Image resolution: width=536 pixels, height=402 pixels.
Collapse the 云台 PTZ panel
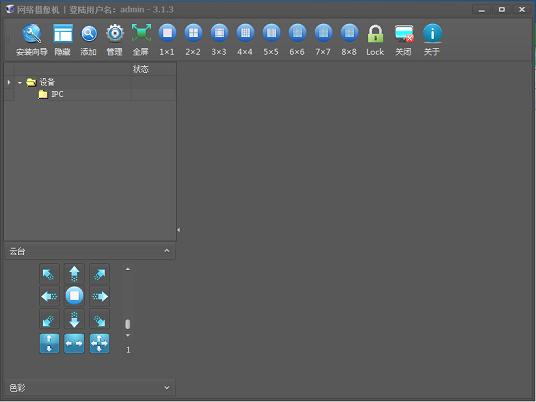[166, 251]
